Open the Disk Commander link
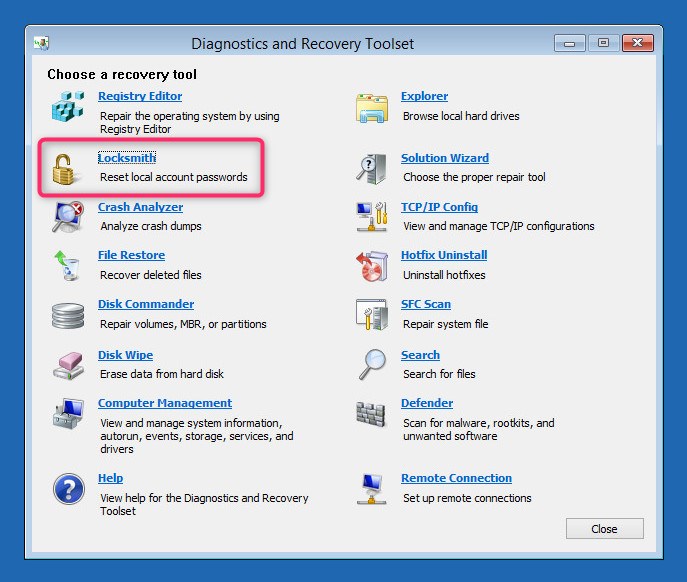The width and height of the screenshot is (687, 582). (x=146, y=304)
